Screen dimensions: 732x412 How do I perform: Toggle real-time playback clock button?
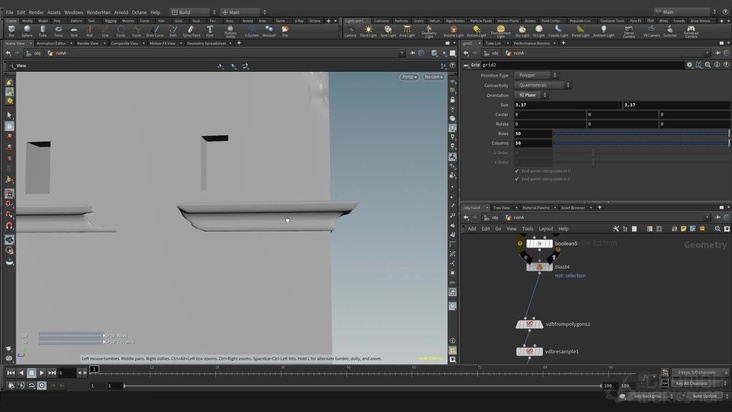42,385
